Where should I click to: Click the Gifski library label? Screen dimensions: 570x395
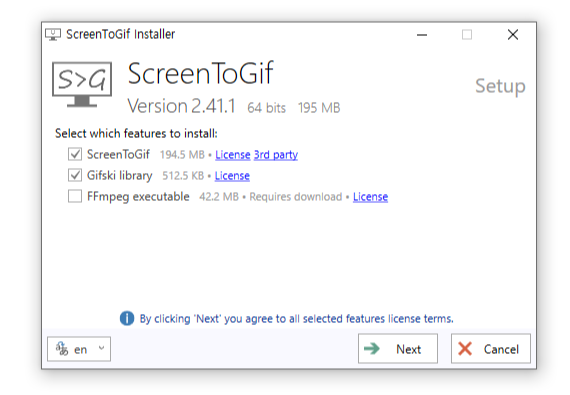pyautogui.click(x=120, y=176)
